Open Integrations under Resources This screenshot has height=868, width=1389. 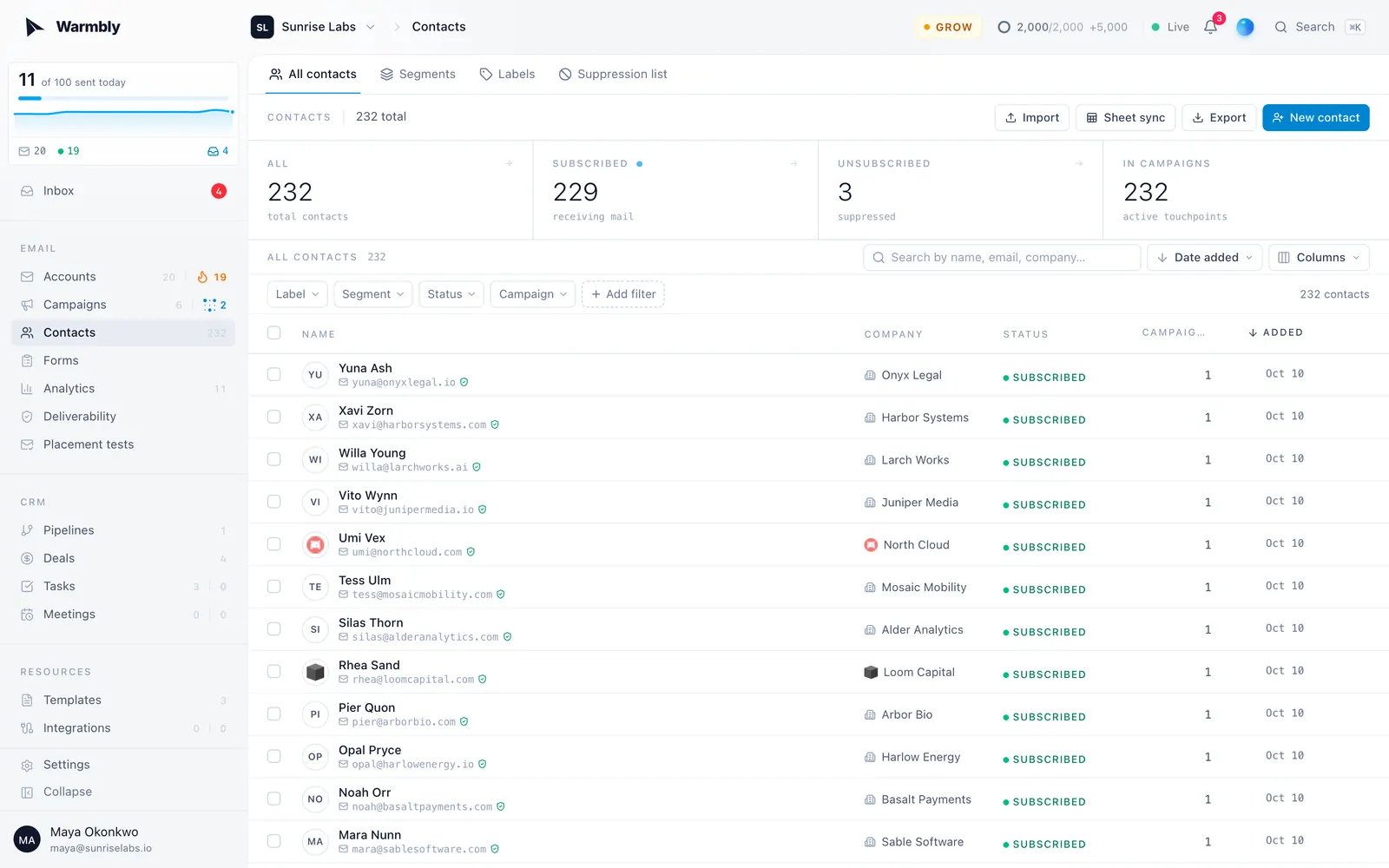click(122, 728)
